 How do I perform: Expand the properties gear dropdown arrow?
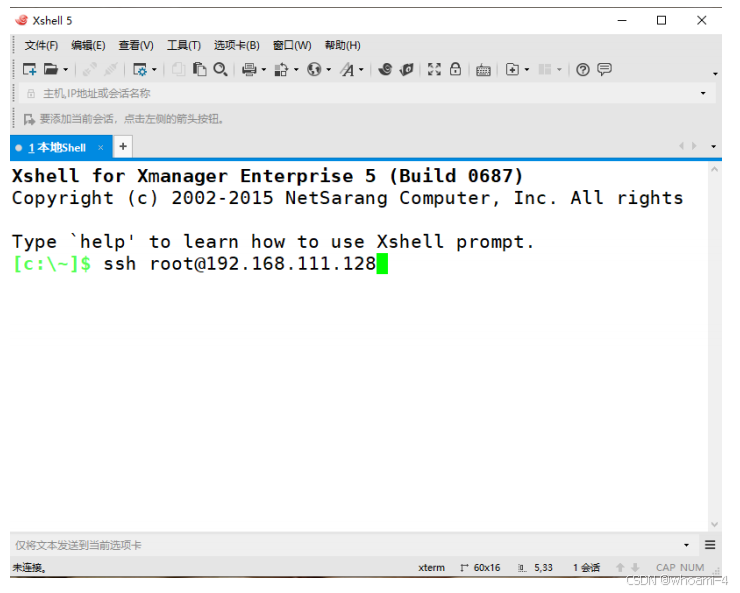[154, 70]
